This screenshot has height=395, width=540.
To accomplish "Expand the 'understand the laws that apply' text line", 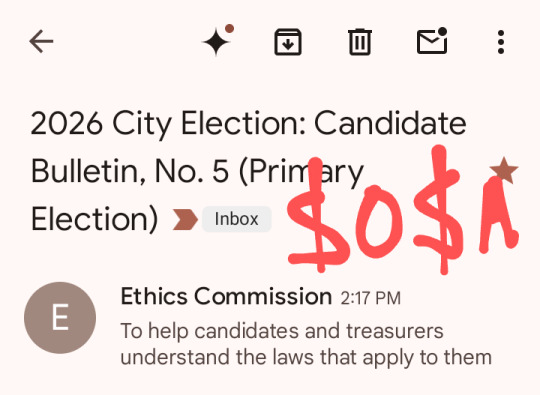I will (x=306, y=357).
